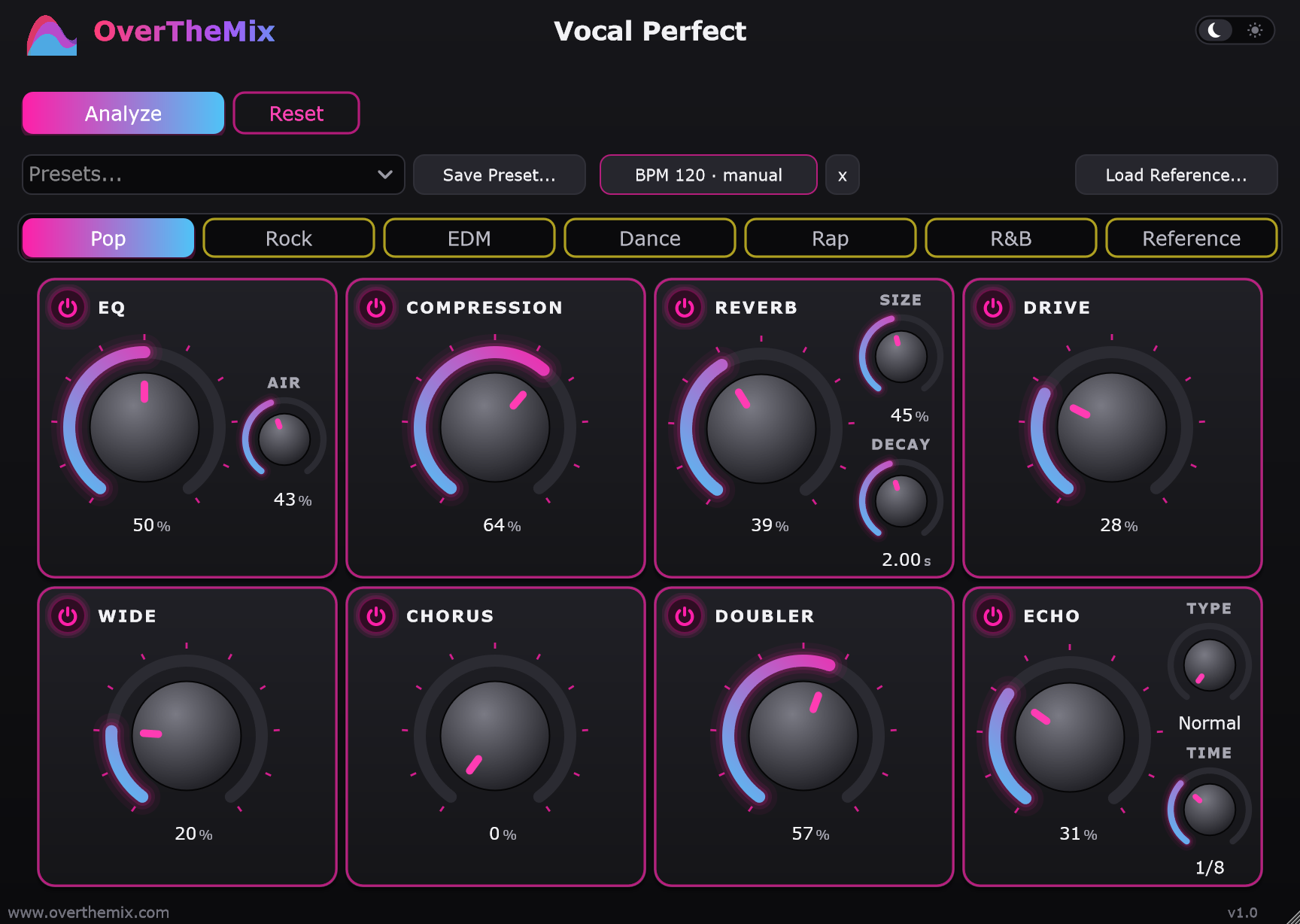
Task: Select the Rock genre tab
Action: [x=289, y=239]
